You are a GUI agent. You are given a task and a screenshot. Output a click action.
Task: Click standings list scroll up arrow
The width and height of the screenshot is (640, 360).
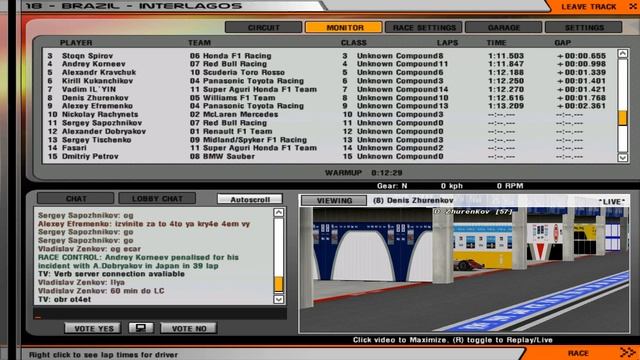pos(622,53)
